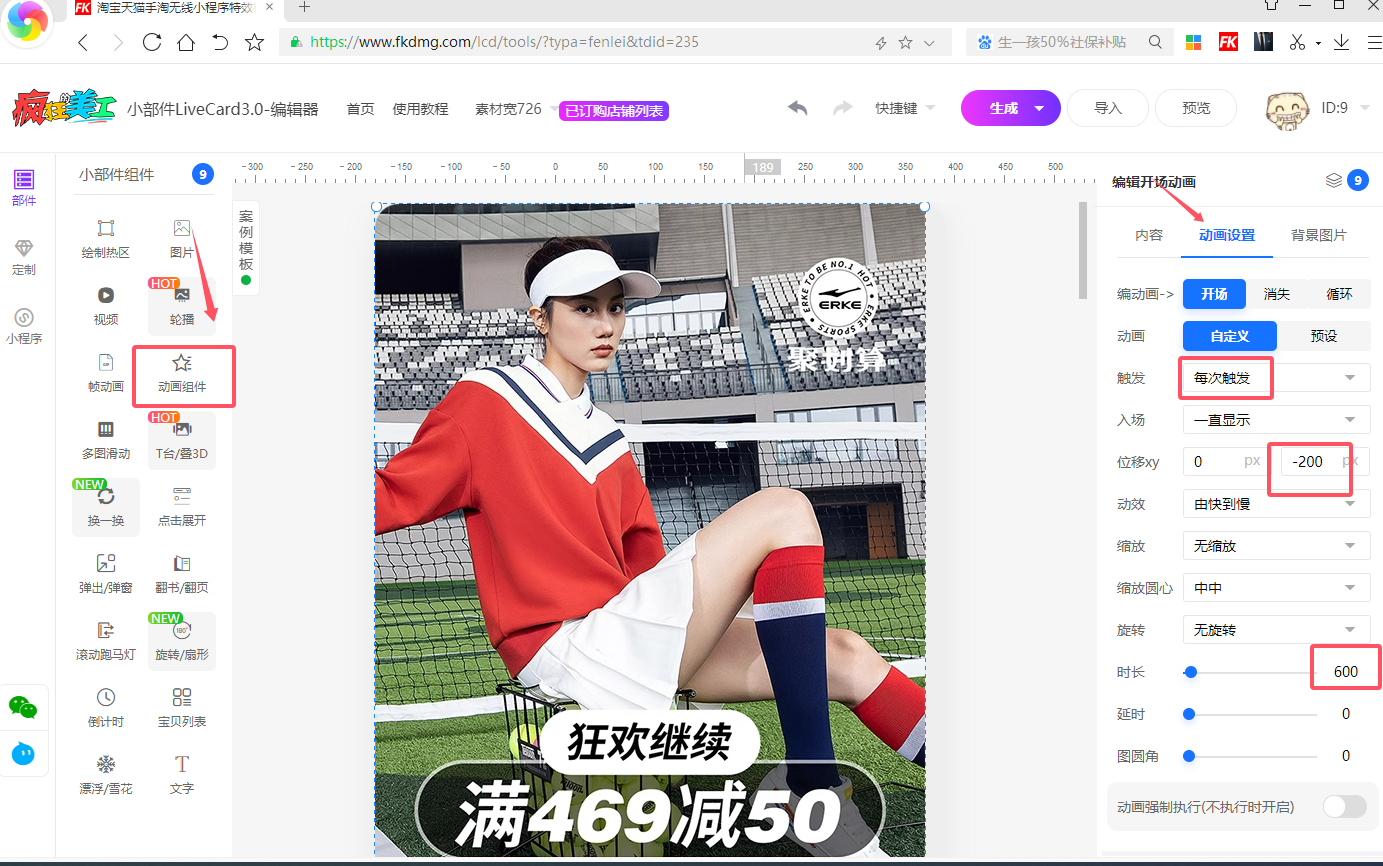Switch to the 内容 tab
Viewport: 1383px width, 866px height.
[x=1149, y=235]
